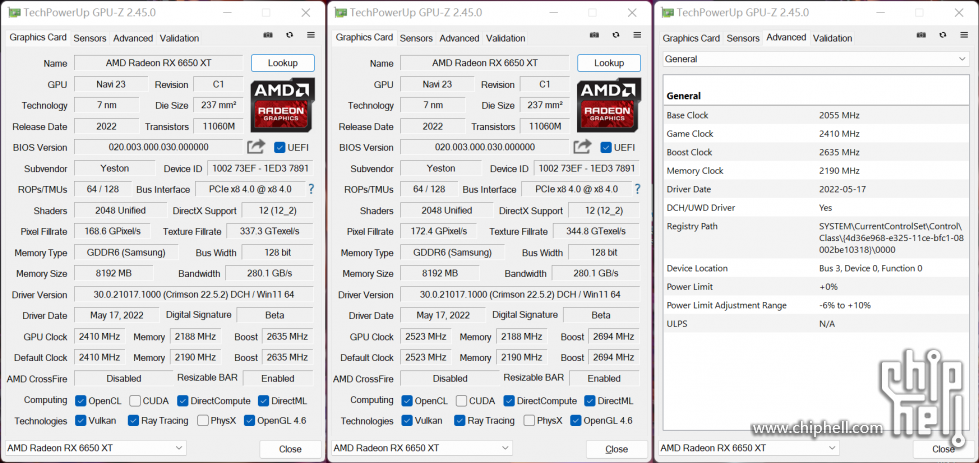Open hamburger menu in right GPU-Z window
This screenshot has width=979, height=463.
964,36
